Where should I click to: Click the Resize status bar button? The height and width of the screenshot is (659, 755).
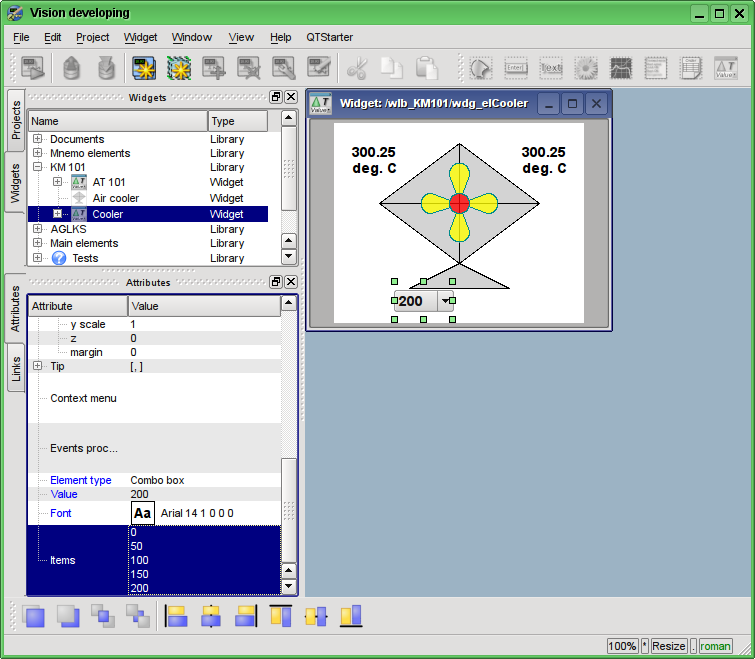[669, 646]
